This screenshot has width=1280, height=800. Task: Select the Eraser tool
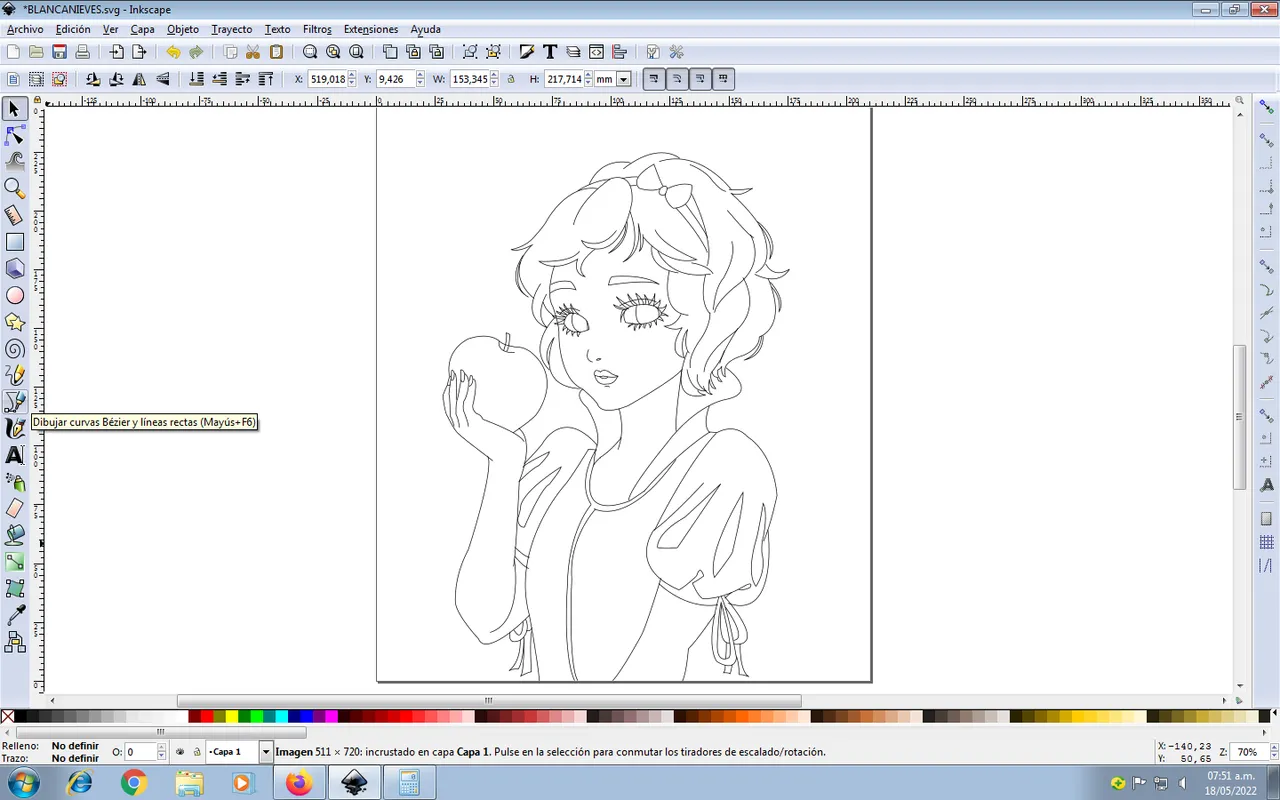click(x=15, y=509)
